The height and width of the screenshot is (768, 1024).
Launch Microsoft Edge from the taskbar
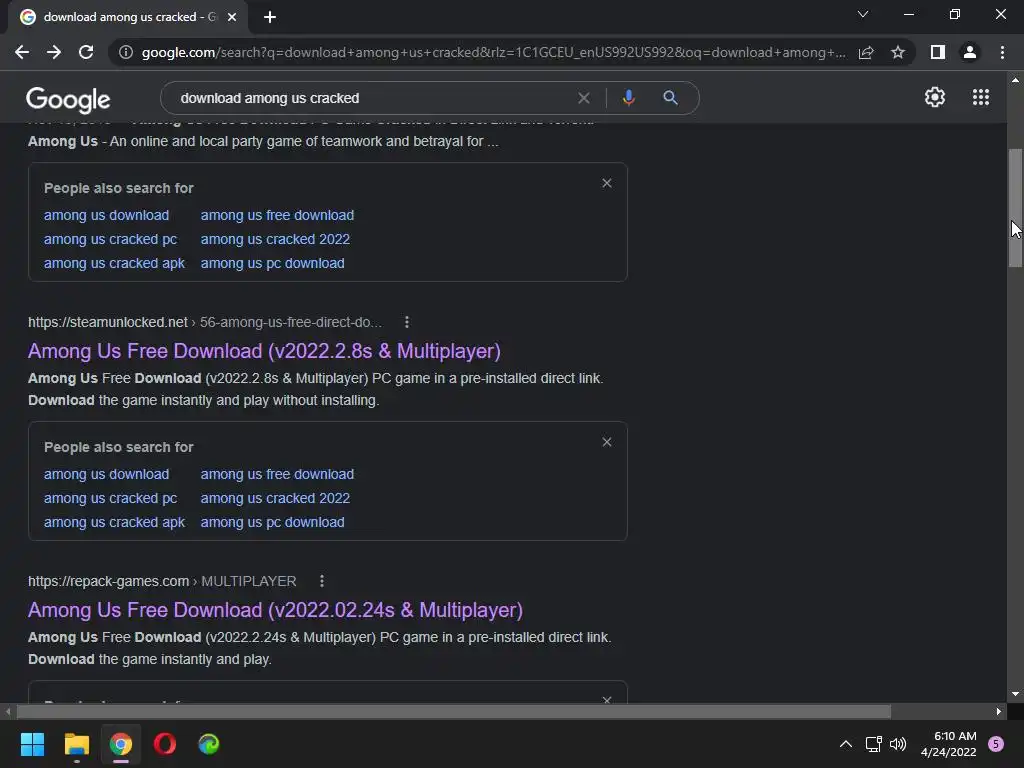click(x=208, y=744)
